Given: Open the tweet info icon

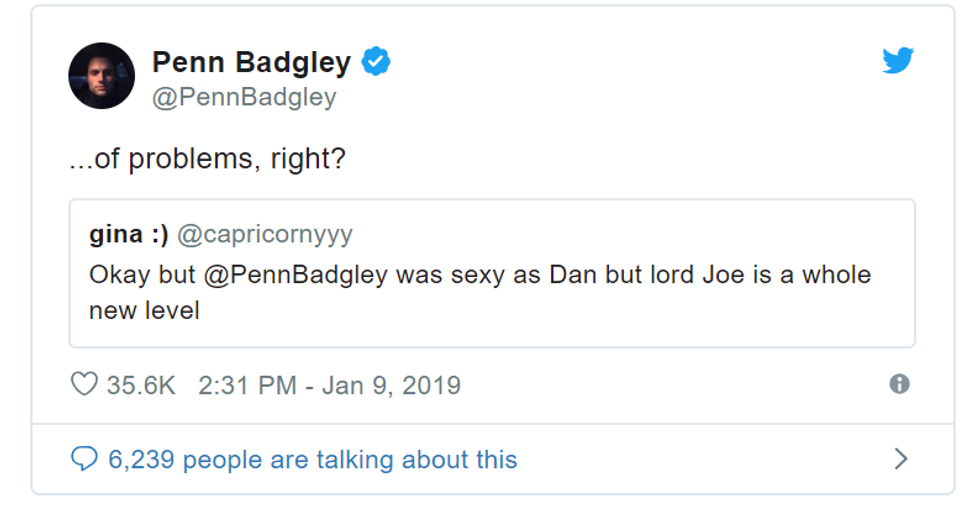Looking at the screenshot, I should tap(899, 384).
